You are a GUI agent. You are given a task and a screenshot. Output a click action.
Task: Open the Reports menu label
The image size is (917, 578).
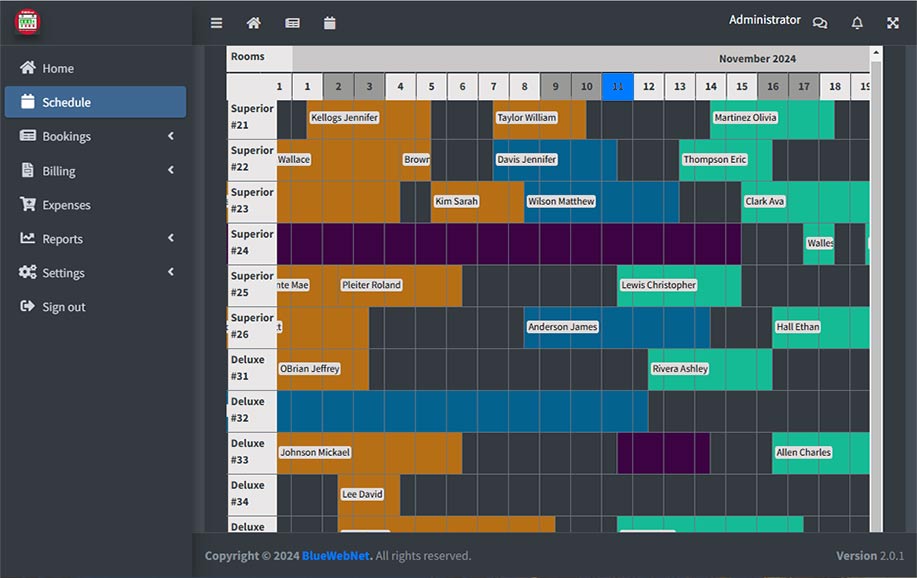click(63, 239)
